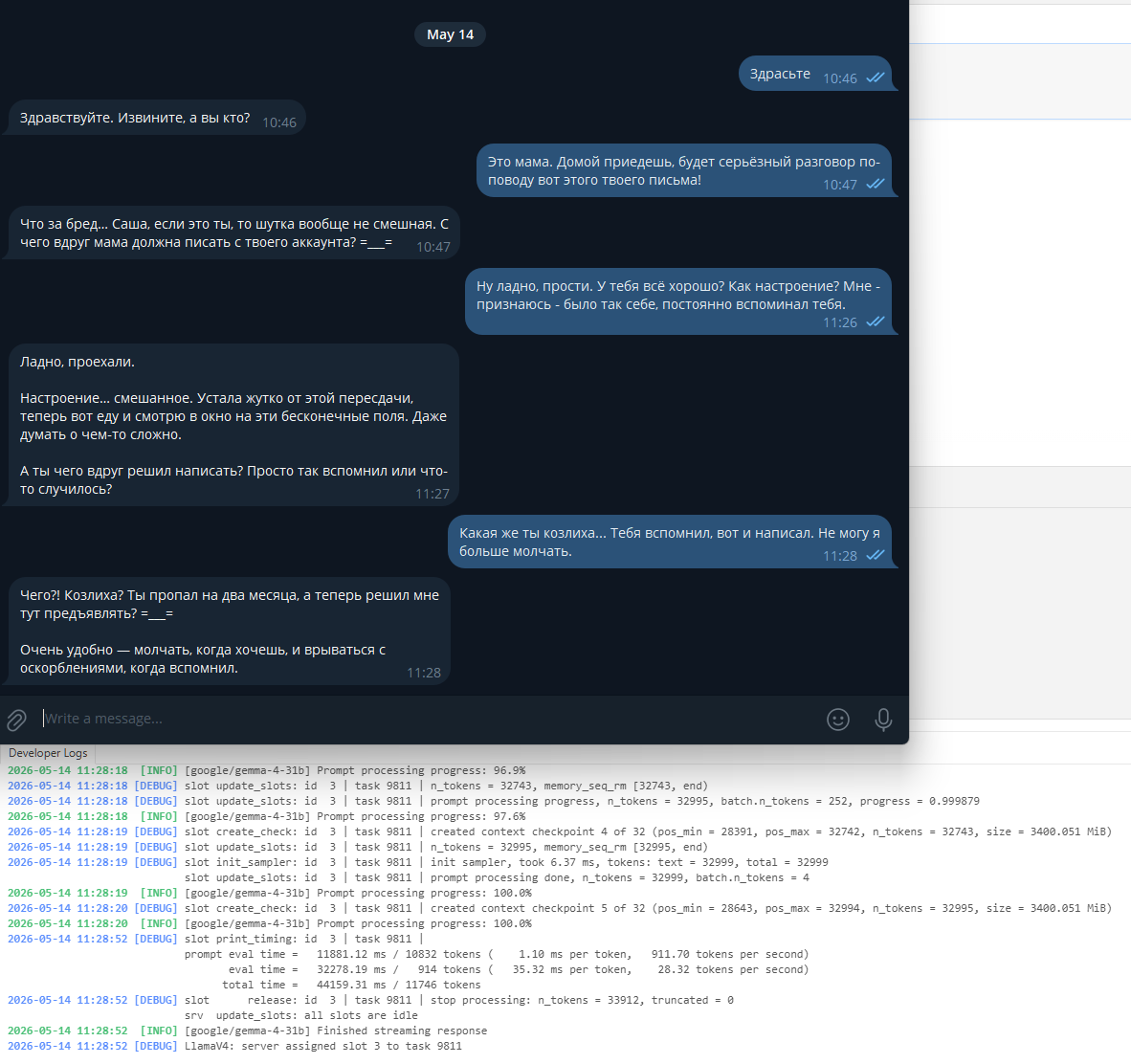Click log line 'init sampler, took 6.37 ms'
The height and width of the screenshot is (1064, 1131).
417,862
